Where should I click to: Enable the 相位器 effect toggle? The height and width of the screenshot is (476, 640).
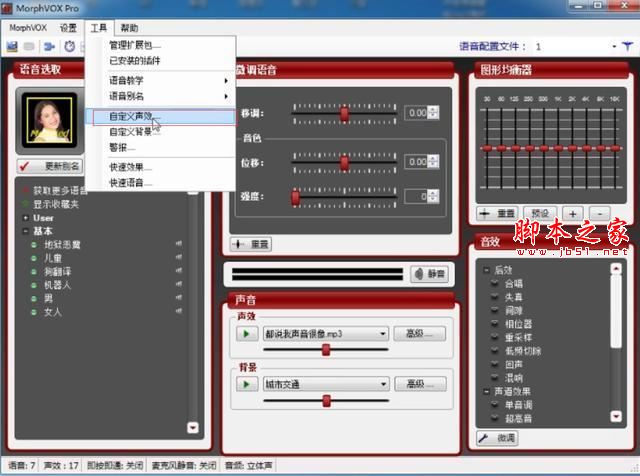pos(495,324)
